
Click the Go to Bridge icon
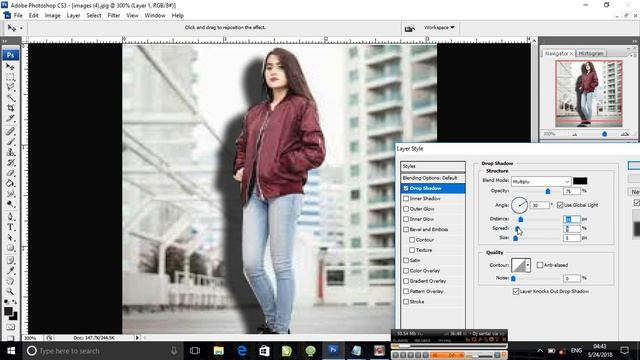409,28
